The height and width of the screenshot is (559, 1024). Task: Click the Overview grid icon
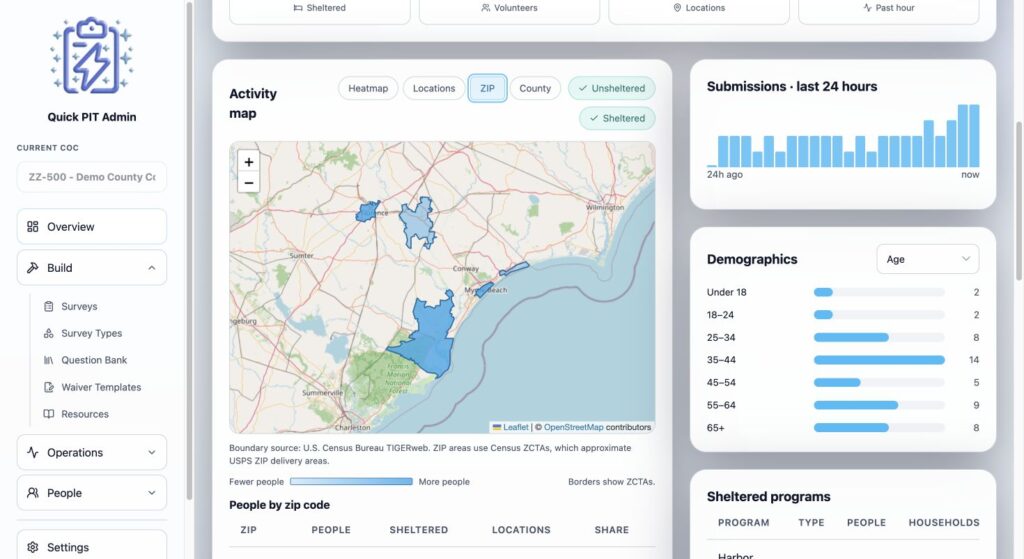[33, 227]
